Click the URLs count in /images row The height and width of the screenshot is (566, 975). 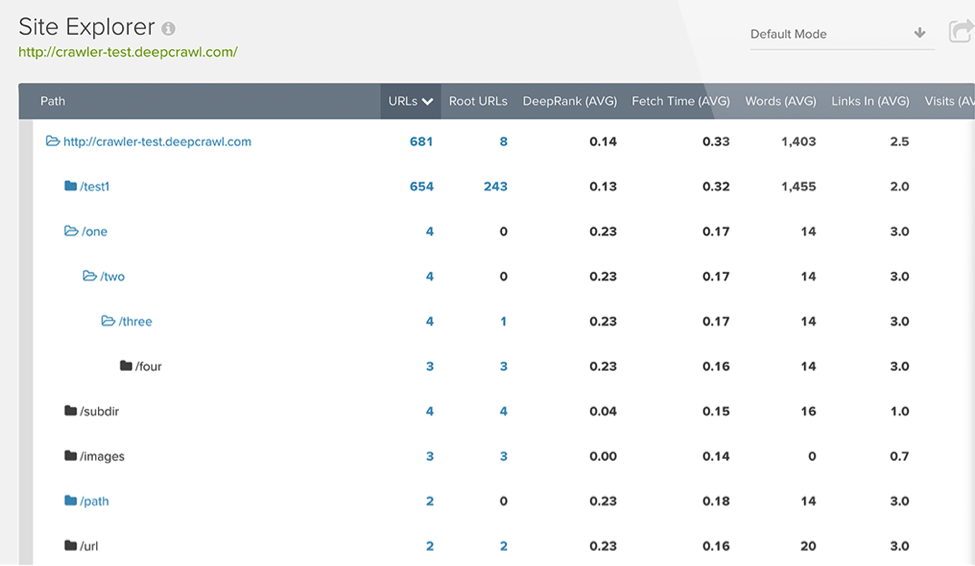430,457
